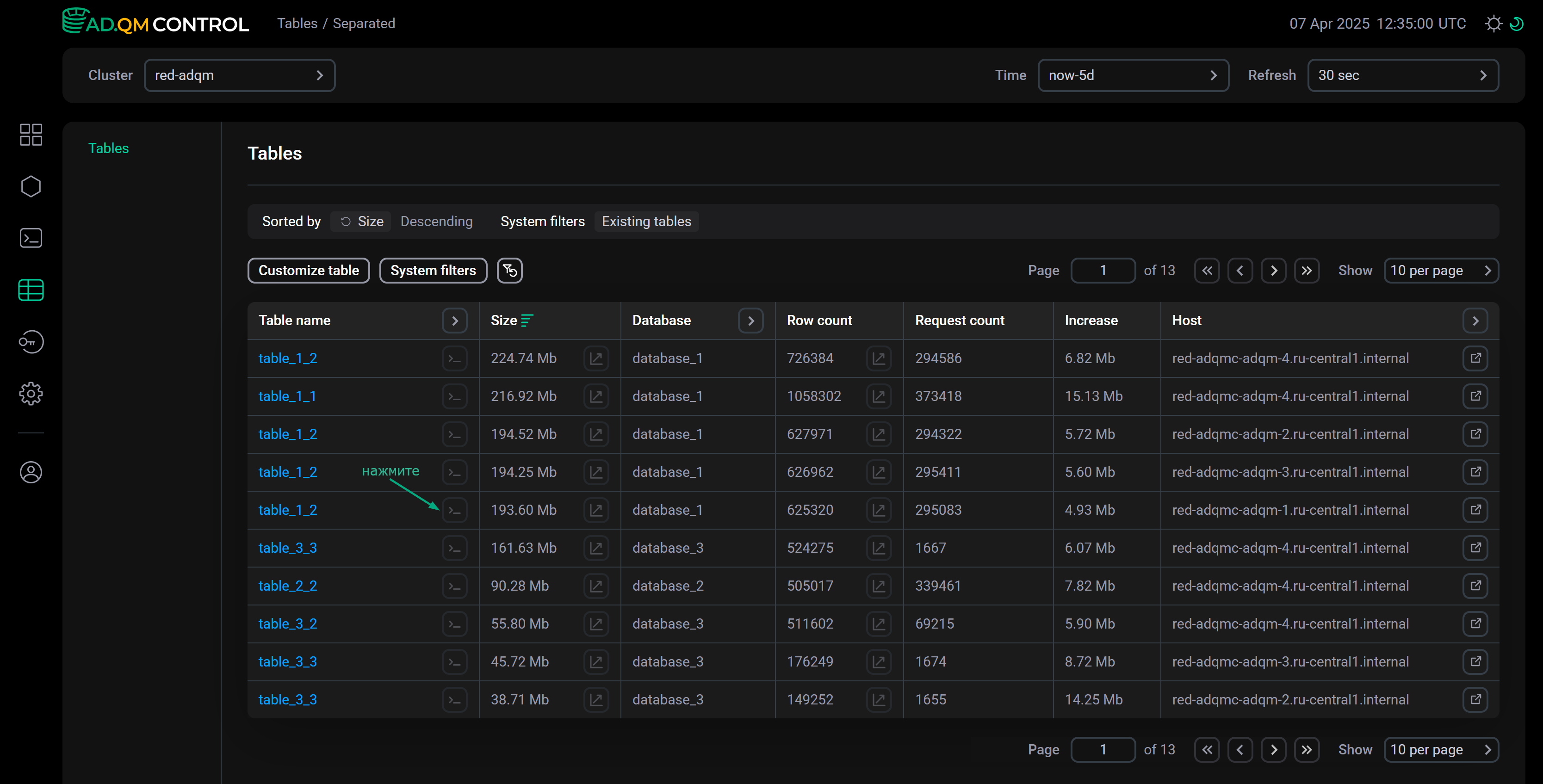Open the settings gear in the sidebar
The image size is (1543, 784).
pos(31,394)
